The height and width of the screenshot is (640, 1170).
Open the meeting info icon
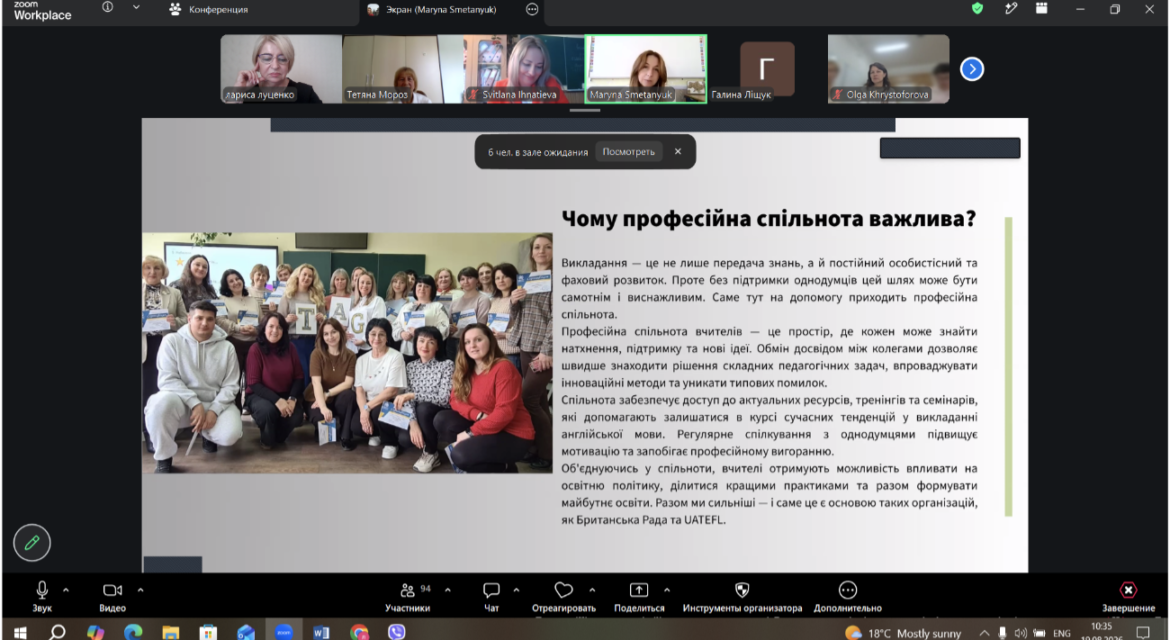point(107,7)
